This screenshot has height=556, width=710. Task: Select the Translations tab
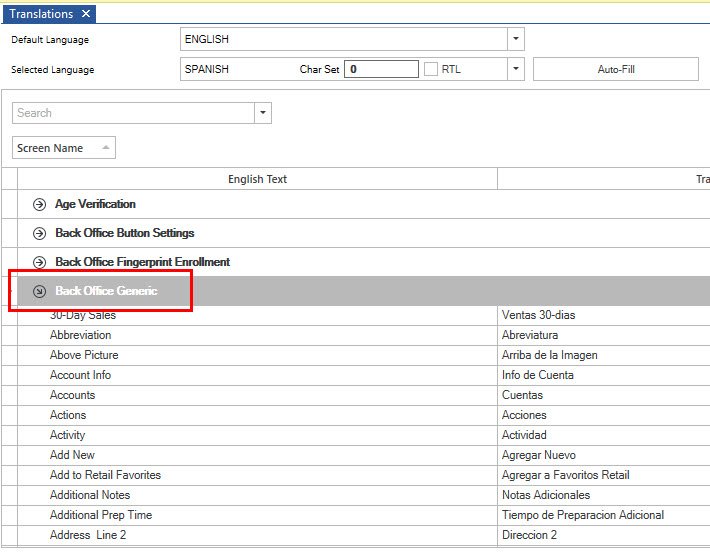[41, 14]
